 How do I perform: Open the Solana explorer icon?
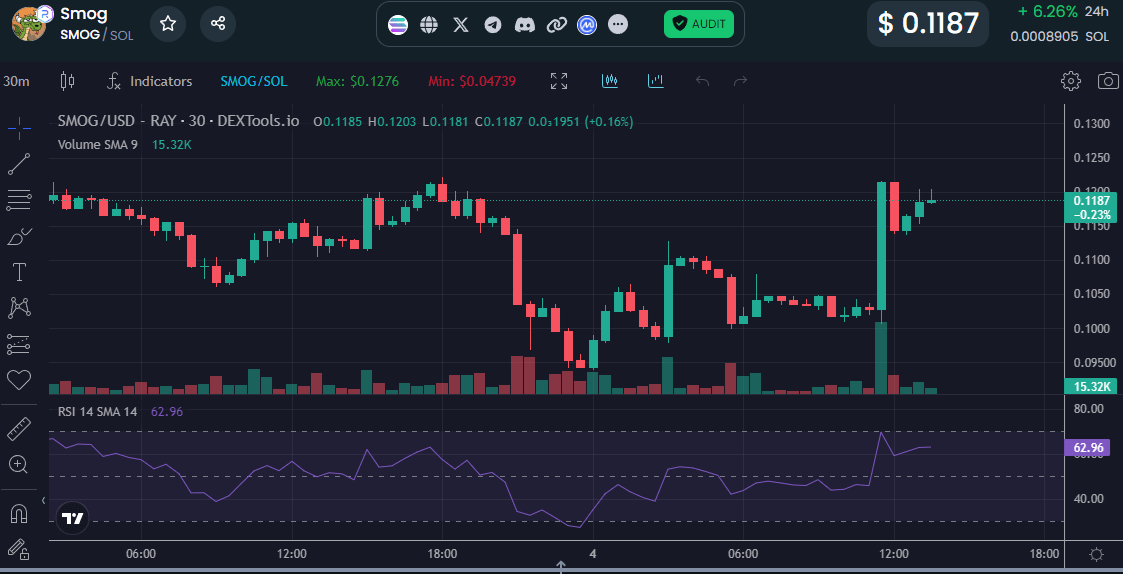[397, 24]
